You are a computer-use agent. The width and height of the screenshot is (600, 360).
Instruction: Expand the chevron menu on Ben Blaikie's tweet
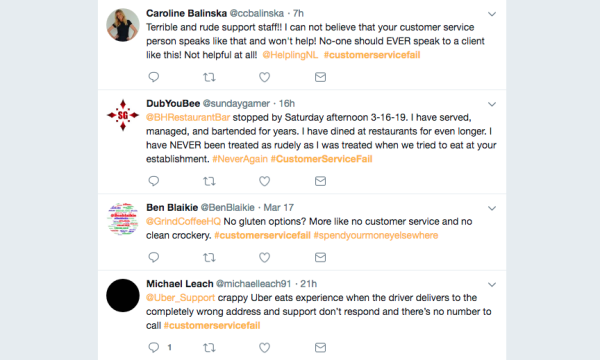pos(492,208)
